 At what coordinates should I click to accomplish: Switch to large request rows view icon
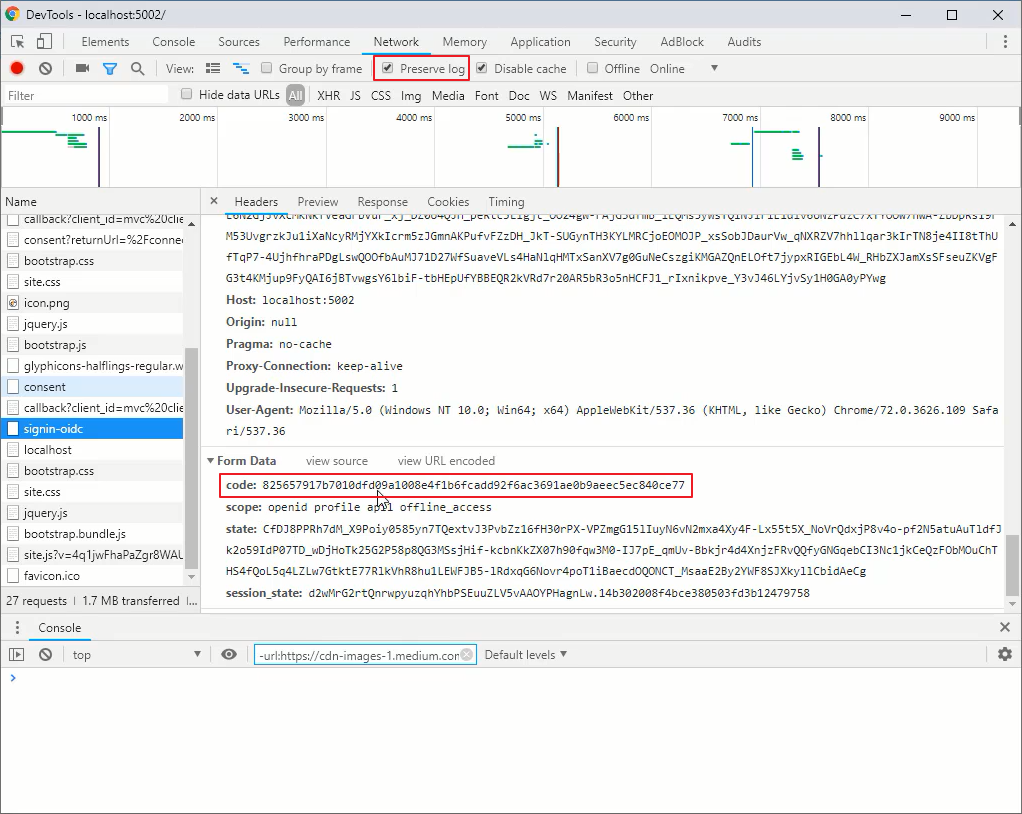212,68
